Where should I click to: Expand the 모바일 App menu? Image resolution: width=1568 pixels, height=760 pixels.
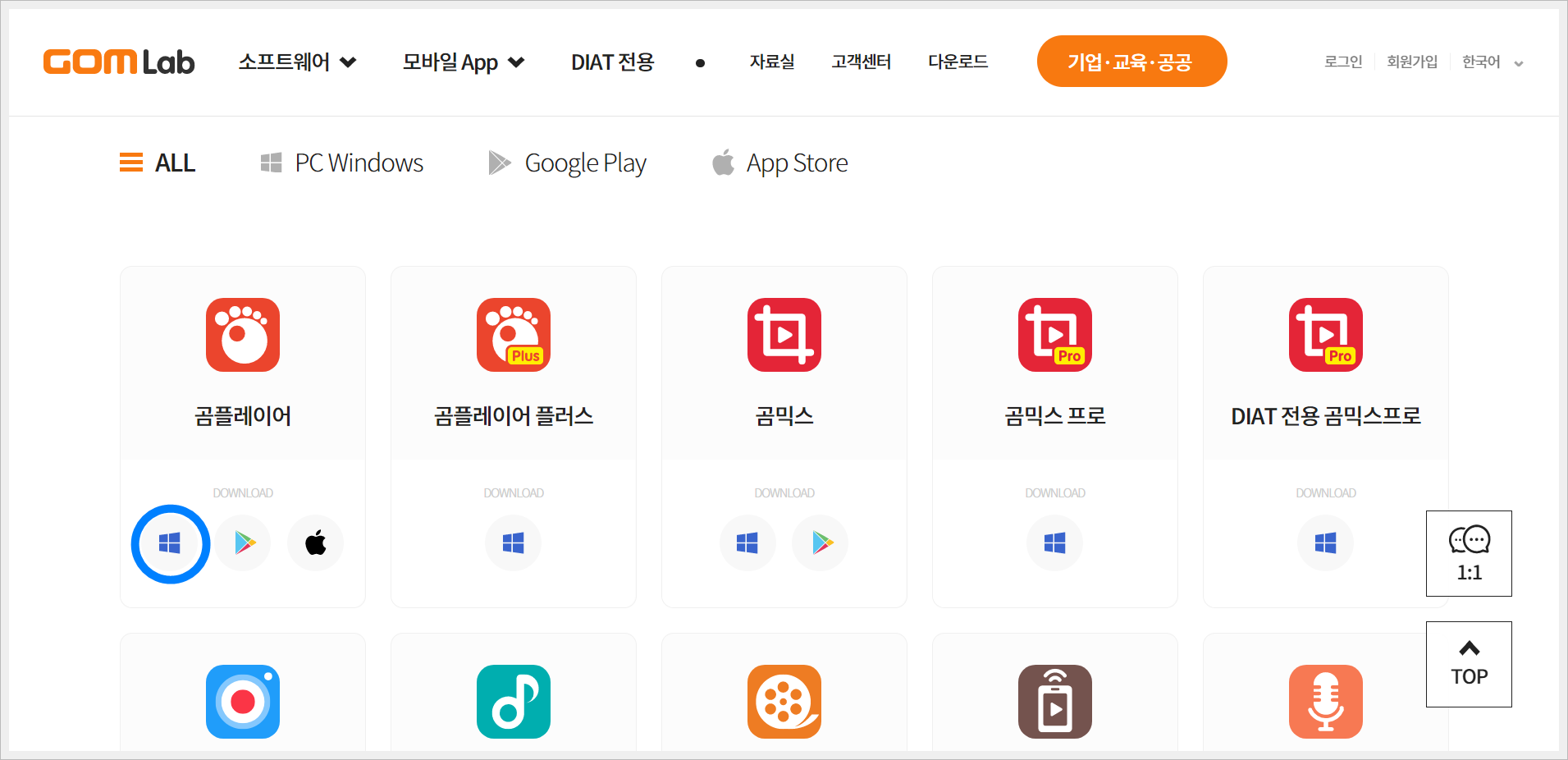pyautogui.click(x=463, y=62)
